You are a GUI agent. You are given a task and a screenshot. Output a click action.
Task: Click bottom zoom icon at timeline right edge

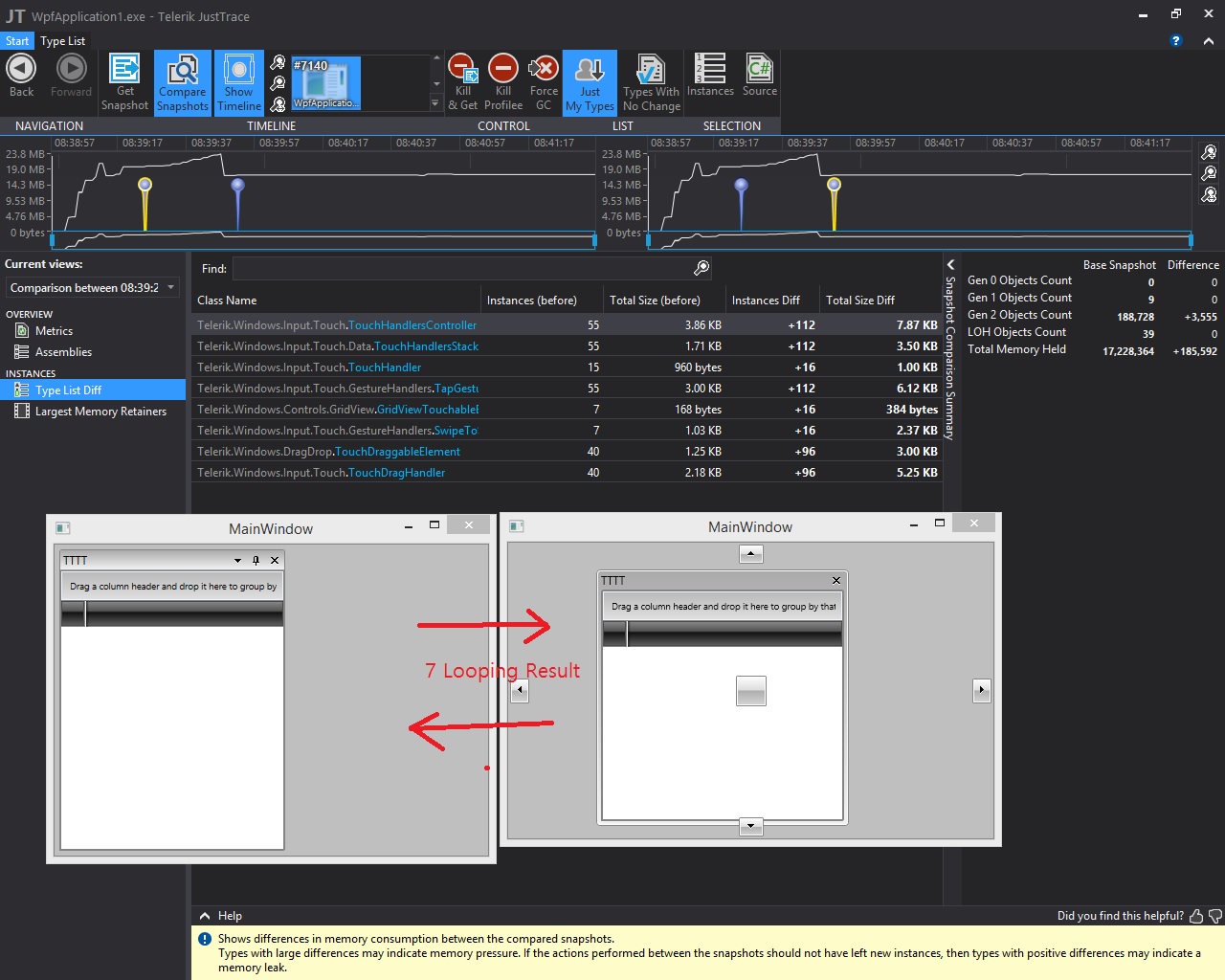[x=1209, y=194]
